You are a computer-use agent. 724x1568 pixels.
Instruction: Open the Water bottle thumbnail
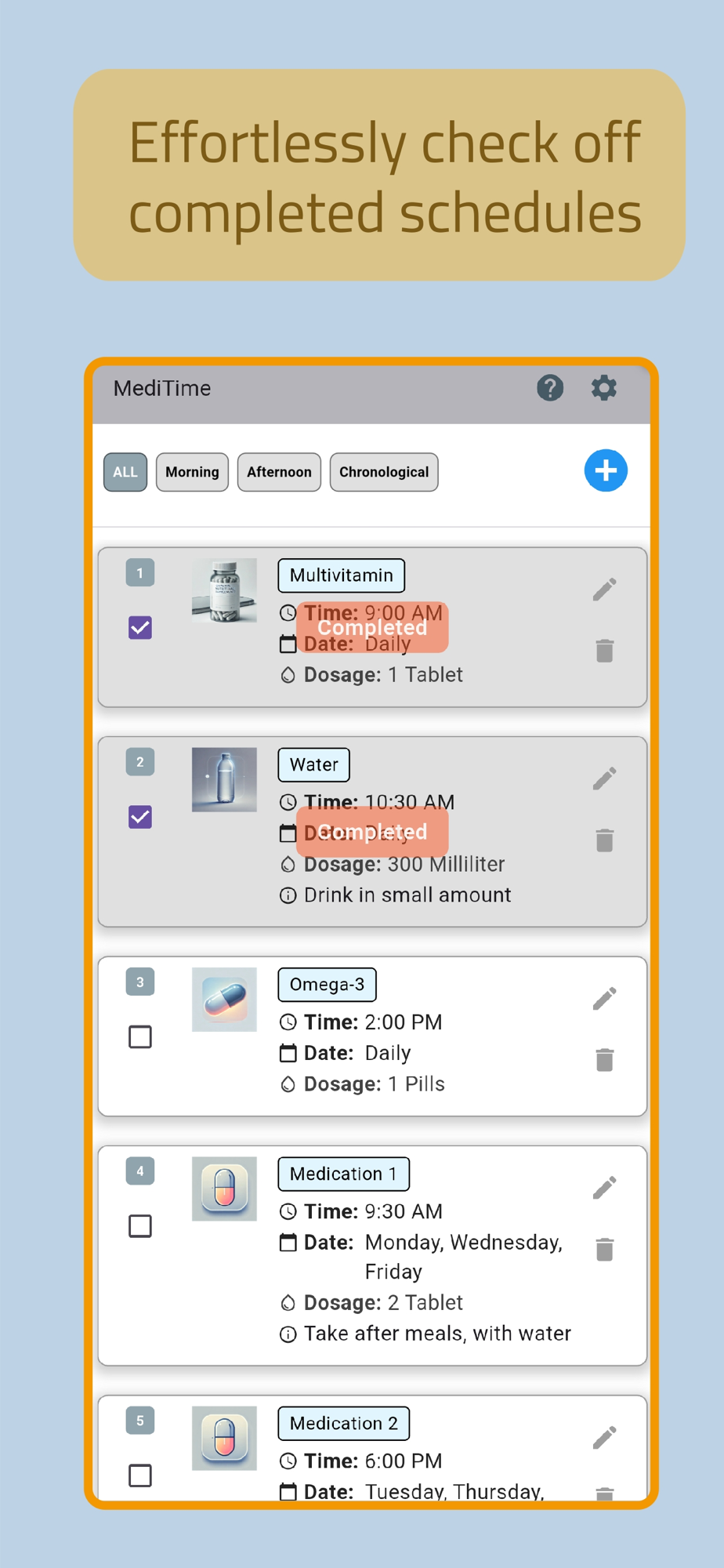point(224,779)
